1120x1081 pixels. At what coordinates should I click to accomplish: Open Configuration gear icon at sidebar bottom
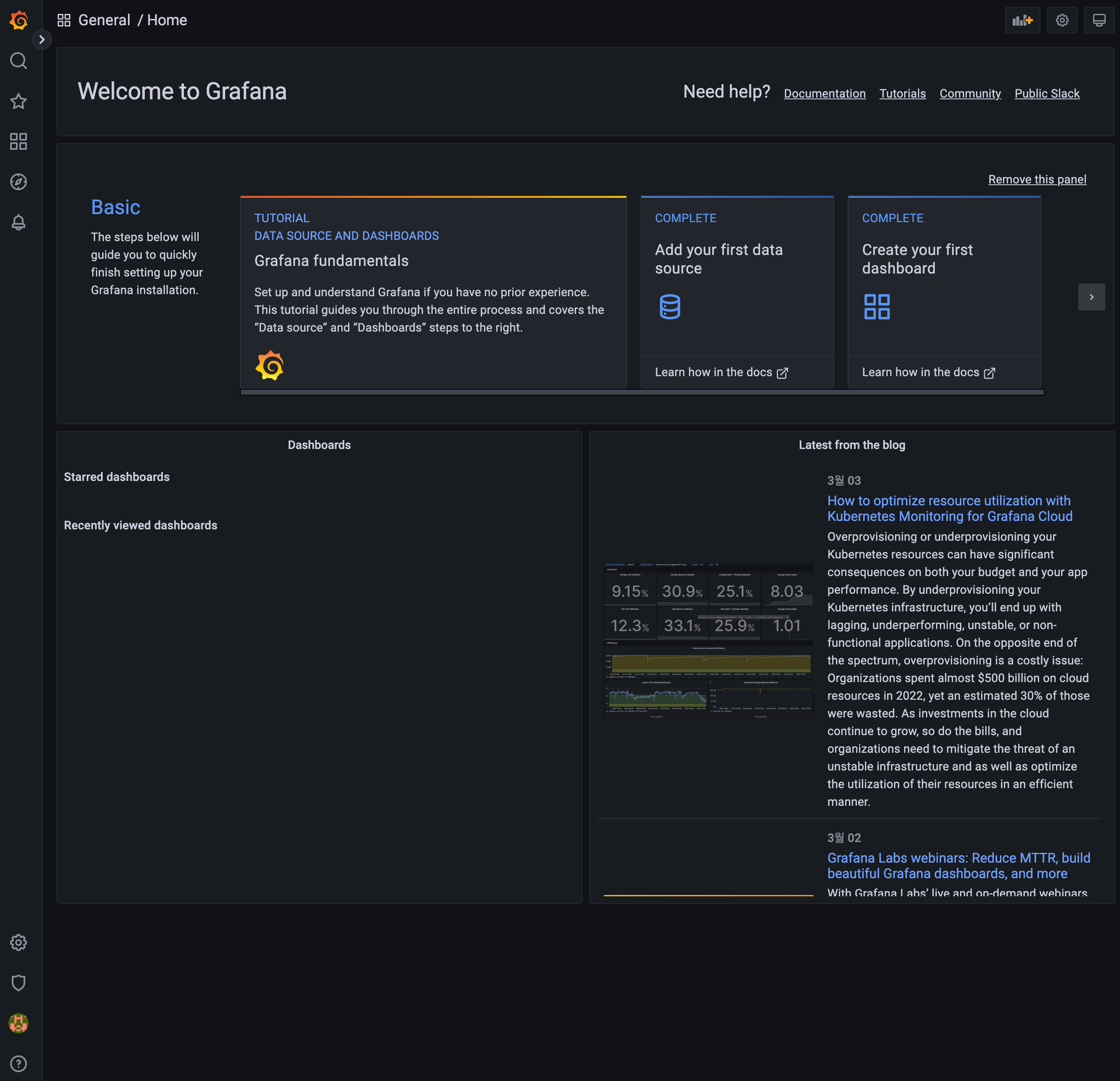(x=18, y=942)
